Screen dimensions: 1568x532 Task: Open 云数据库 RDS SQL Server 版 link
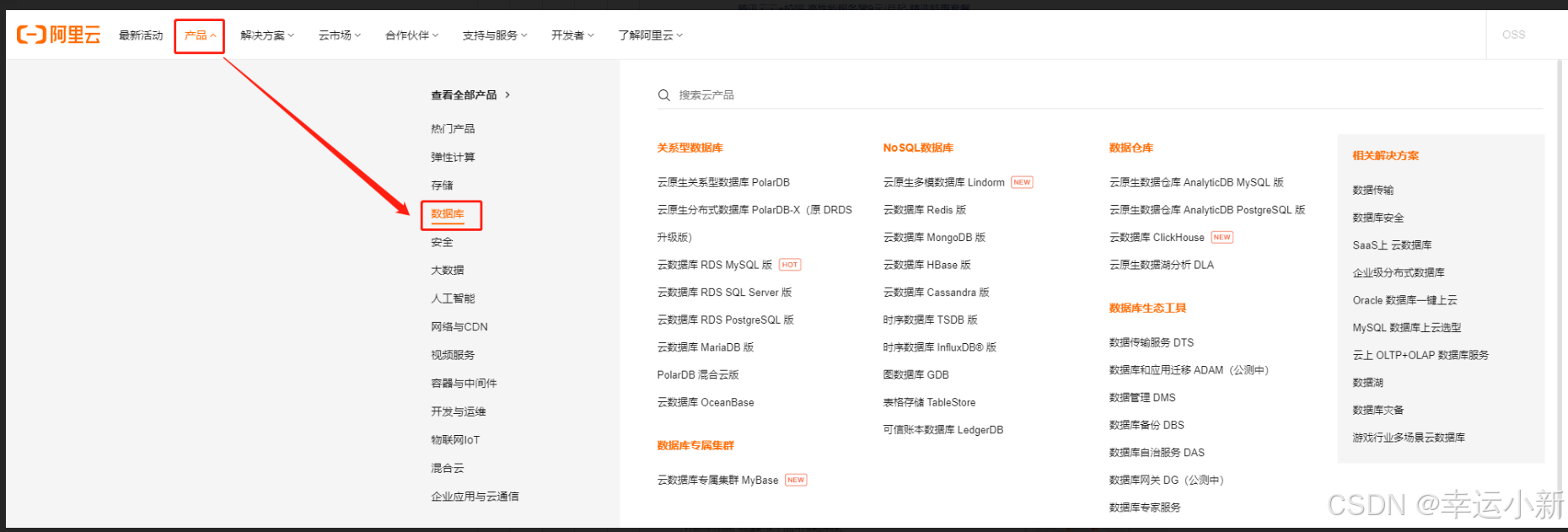pyautogui.click(x=724, y=293)
